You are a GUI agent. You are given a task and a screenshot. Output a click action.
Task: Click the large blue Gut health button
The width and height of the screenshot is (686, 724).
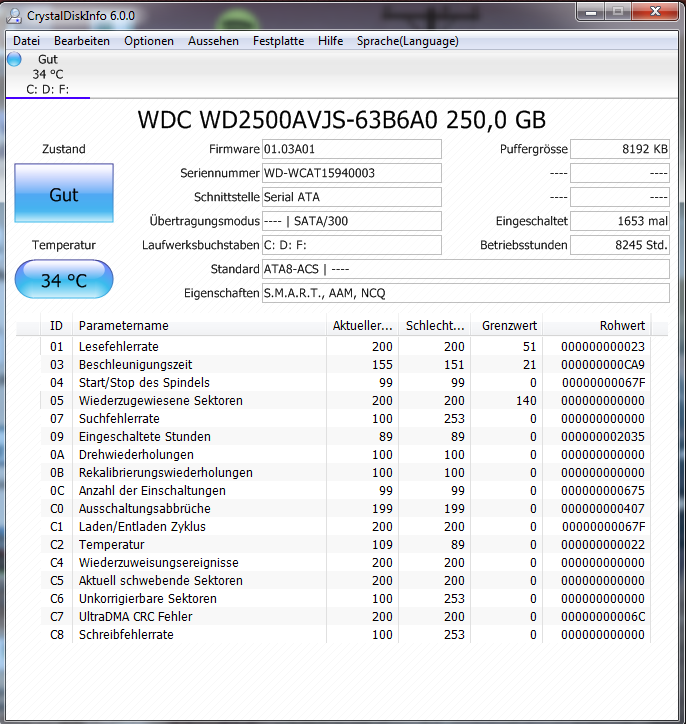click(64, 193)
